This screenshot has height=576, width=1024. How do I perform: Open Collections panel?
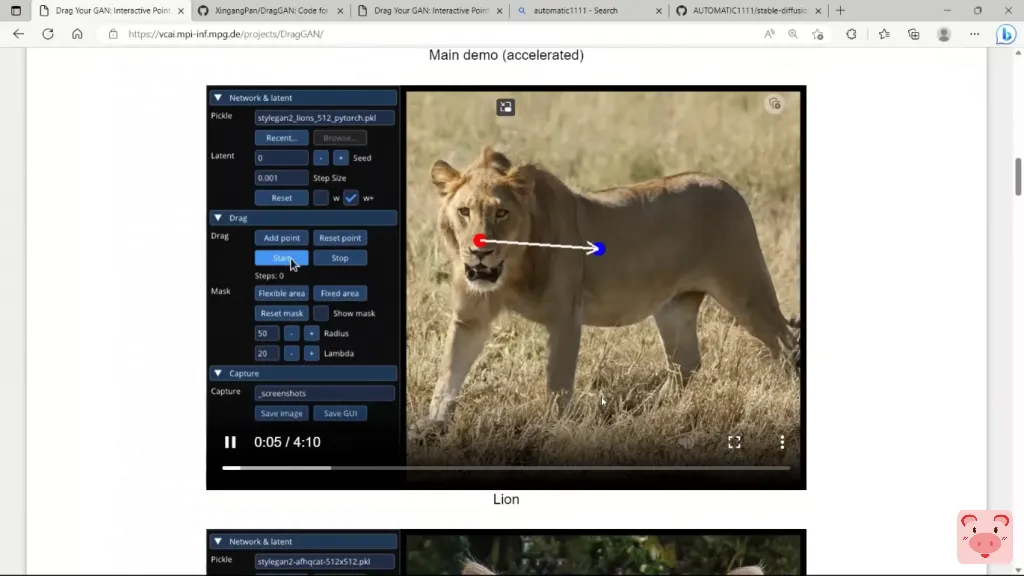[x=914, y=34]
